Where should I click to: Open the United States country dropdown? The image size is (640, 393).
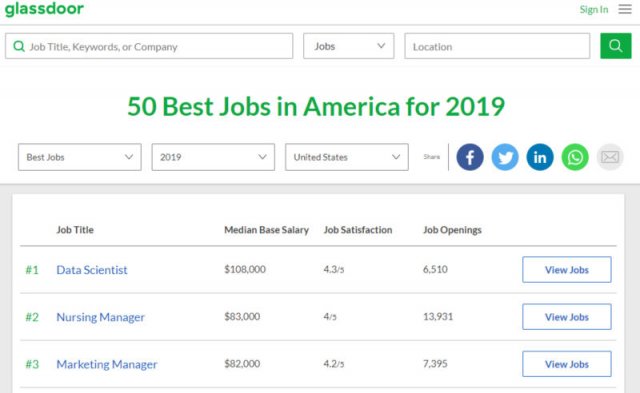point(347,157)
